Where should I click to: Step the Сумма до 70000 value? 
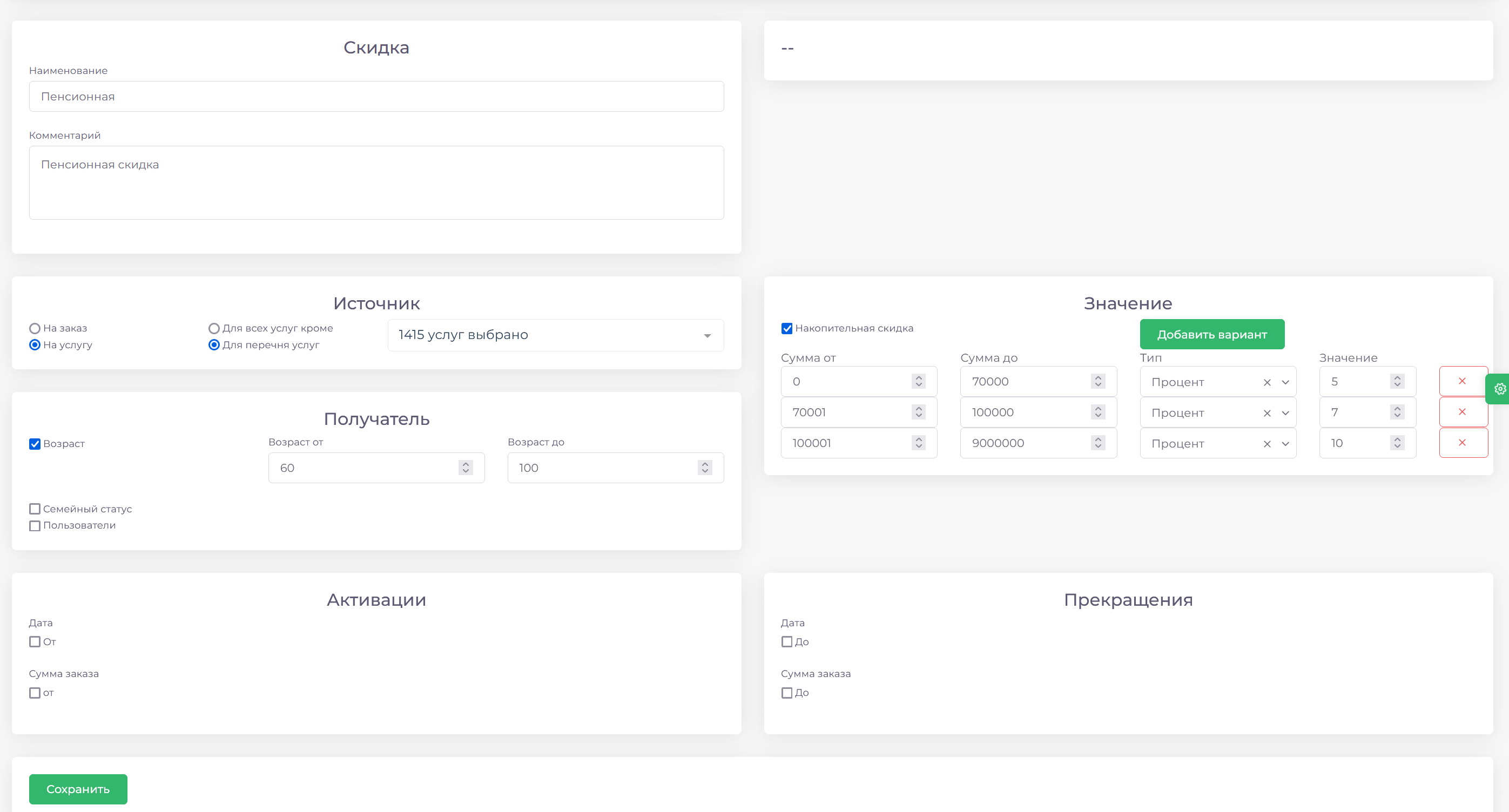click(x=1099, y=381)
